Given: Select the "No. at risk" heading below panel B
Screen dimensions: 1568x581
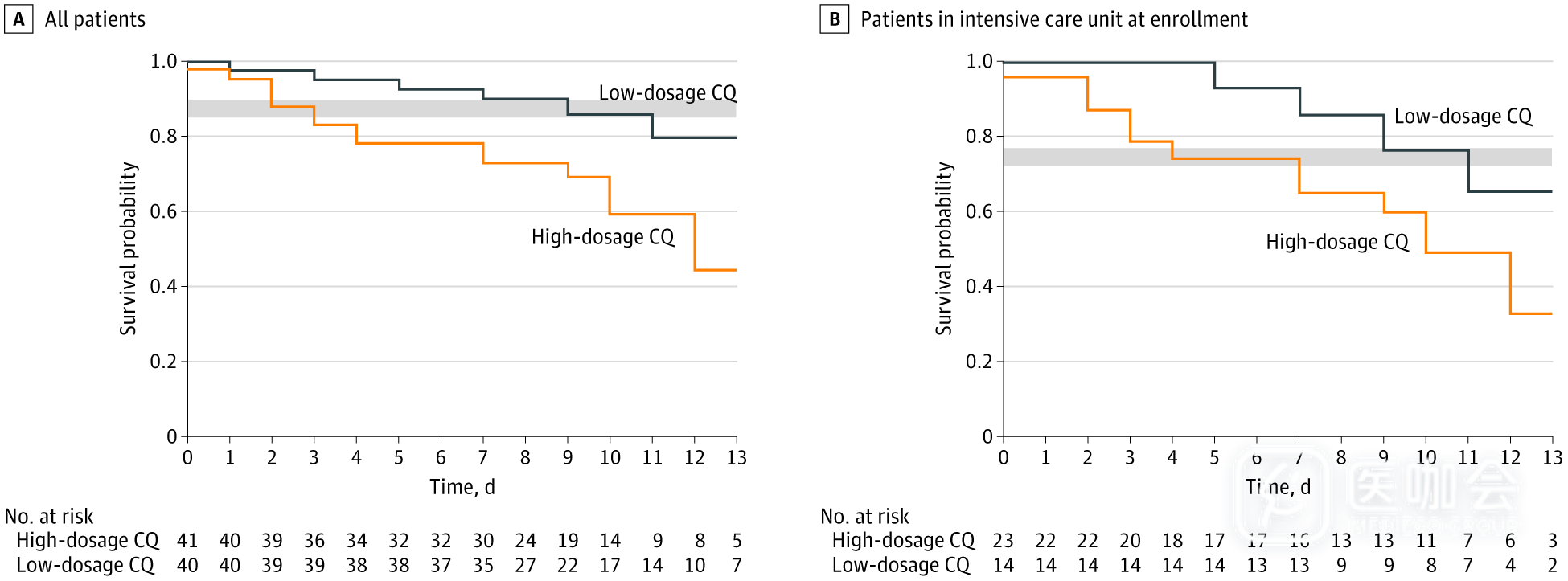Looking at the screenshot, I should click(x=864, y=517).
